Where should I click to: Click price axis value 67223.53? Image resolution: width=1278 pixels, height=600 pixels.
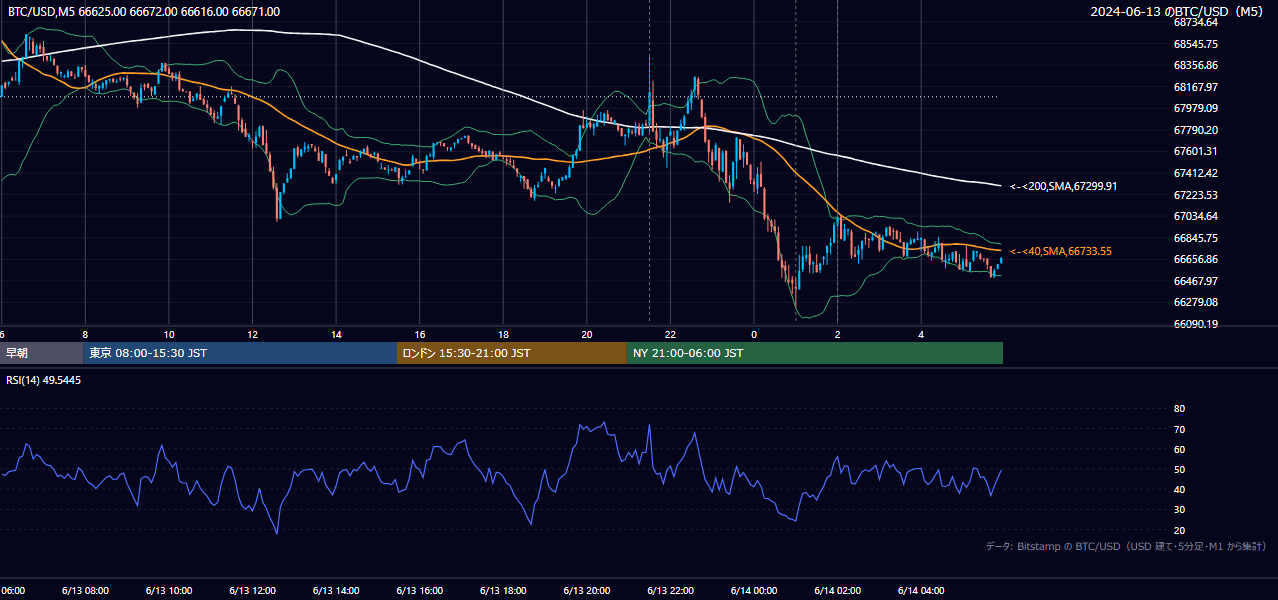(x=1195, y=195)
